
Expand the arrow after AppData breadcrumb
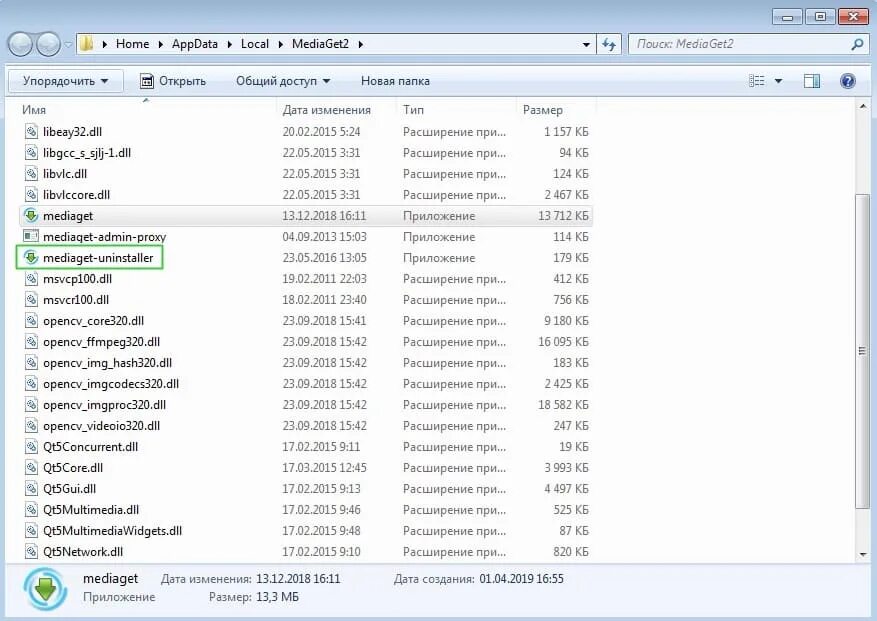(229, 44)
